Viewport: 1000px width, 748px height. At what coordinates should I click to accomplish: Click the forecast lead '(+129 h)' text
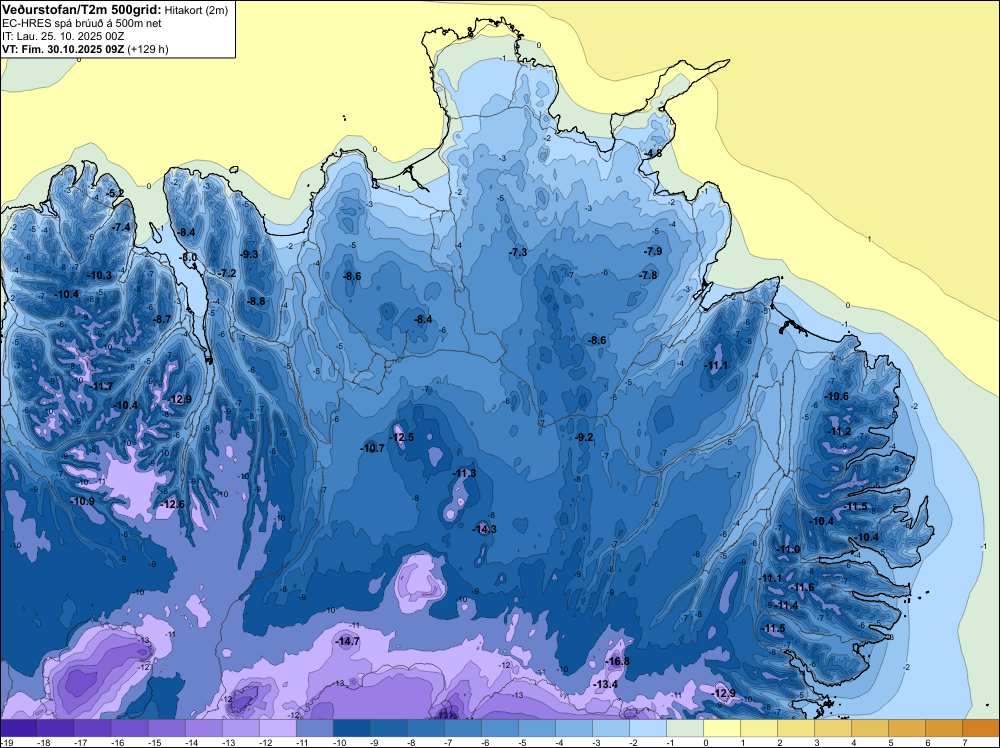148,49
